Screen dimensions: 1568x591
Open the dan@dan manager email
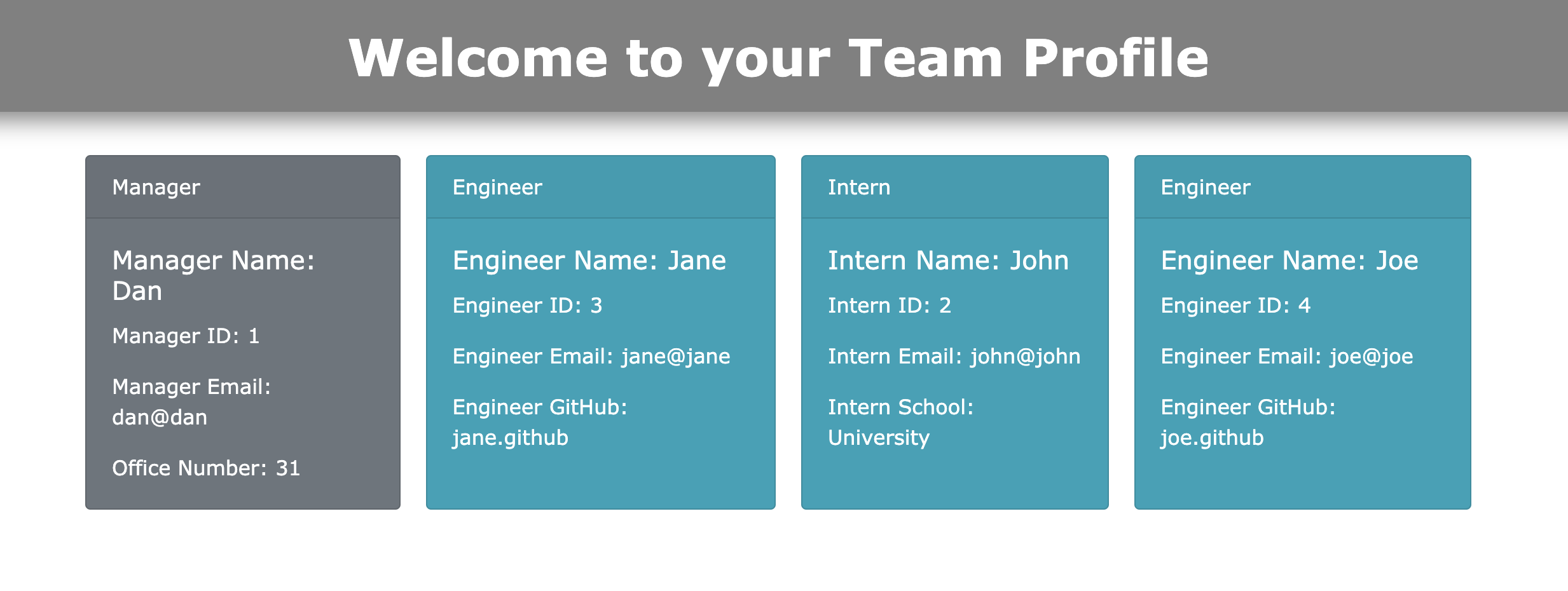(160, 418)
